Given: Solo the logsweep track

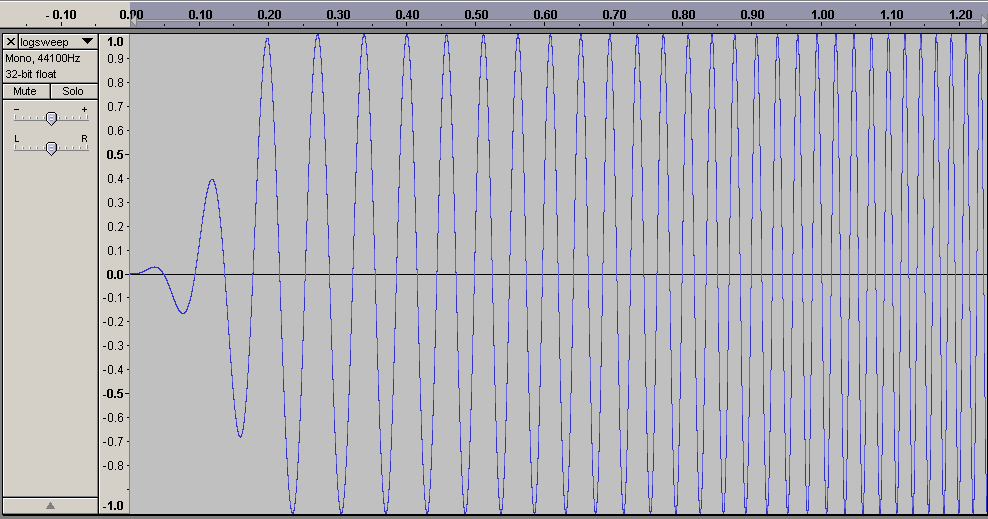Looking at the screenshot, I should click(73, 91).
